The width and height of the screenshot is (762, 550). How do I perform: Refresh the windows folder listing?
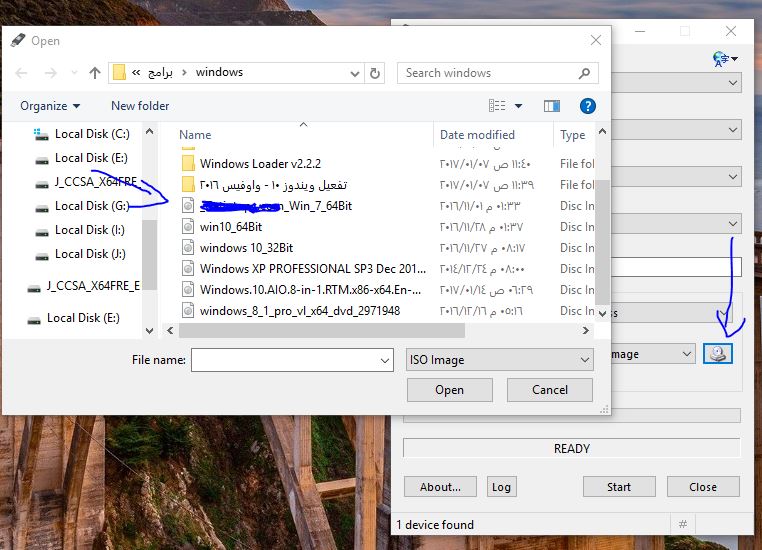pos(375,73)
